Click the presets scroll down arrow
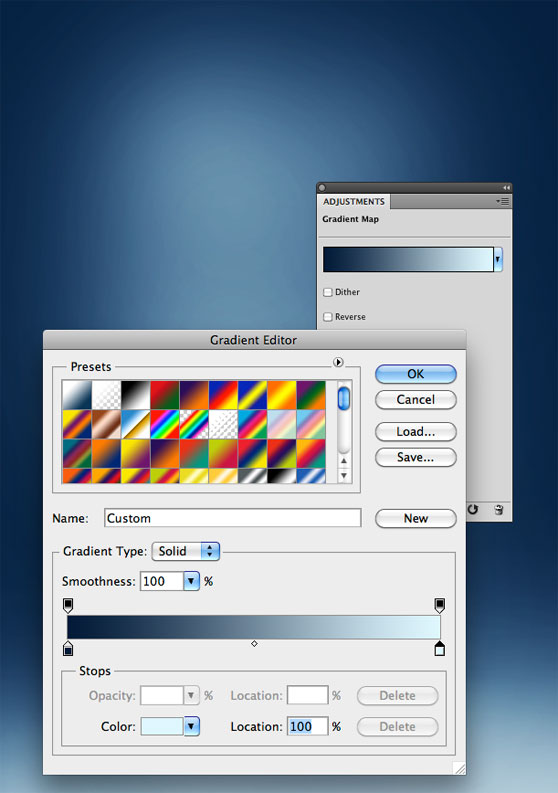The image size is (558, 793). click(344, 475)
